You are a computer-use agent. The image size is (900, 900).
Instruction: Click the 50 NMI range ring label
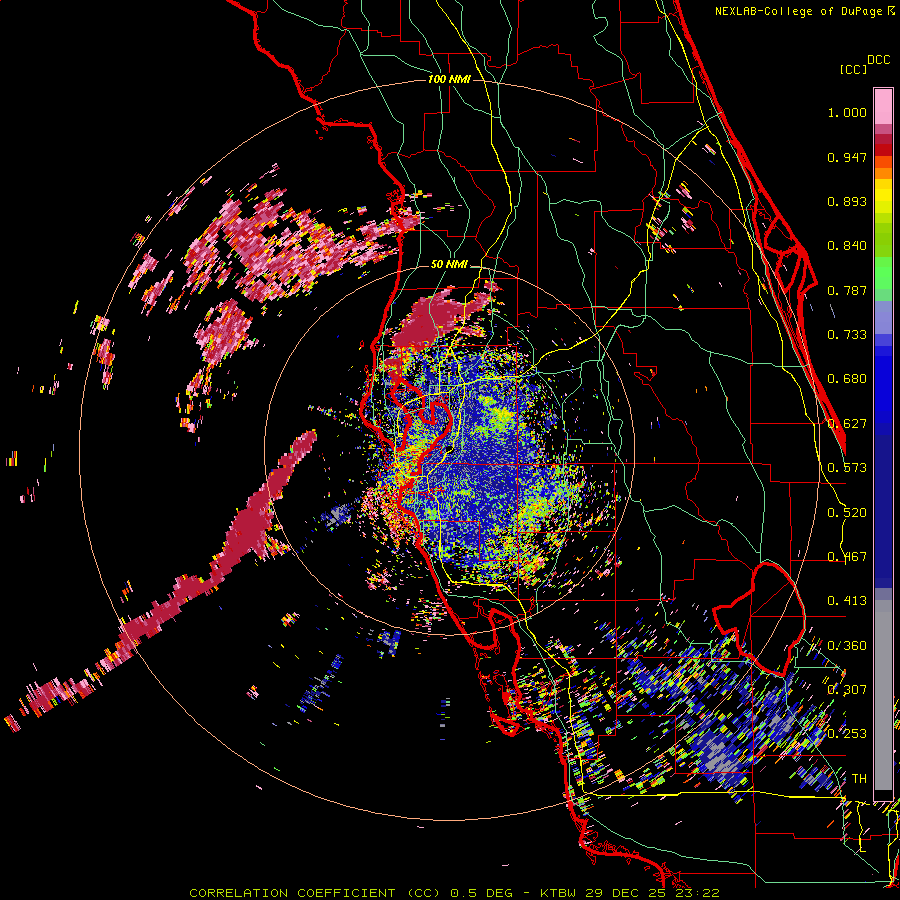coord(449,264)
